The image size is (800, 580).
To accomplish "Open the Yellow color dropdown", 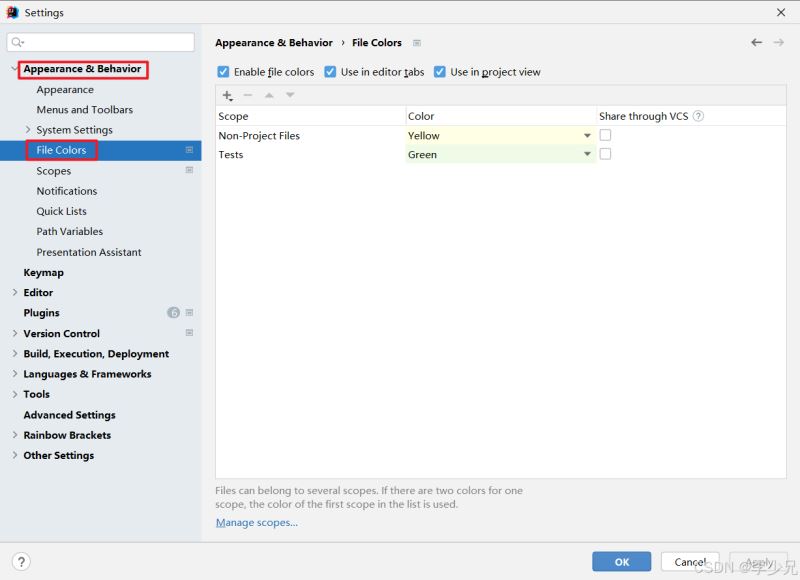I will [587, 136].
